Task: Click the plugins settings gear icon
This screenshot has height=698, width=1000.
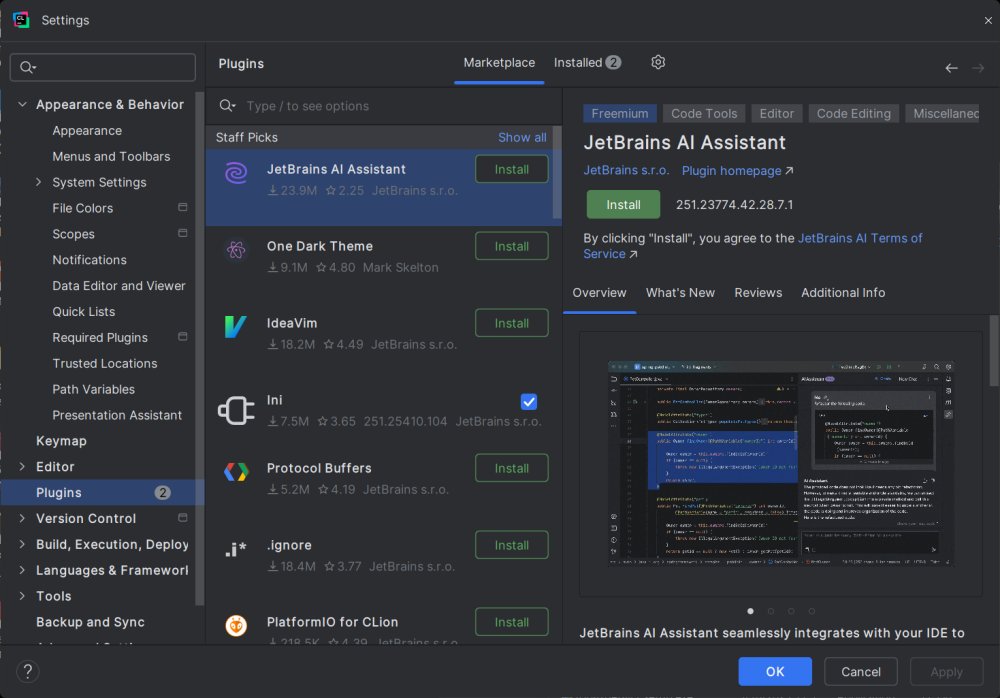Action: [x=658, y=62]
